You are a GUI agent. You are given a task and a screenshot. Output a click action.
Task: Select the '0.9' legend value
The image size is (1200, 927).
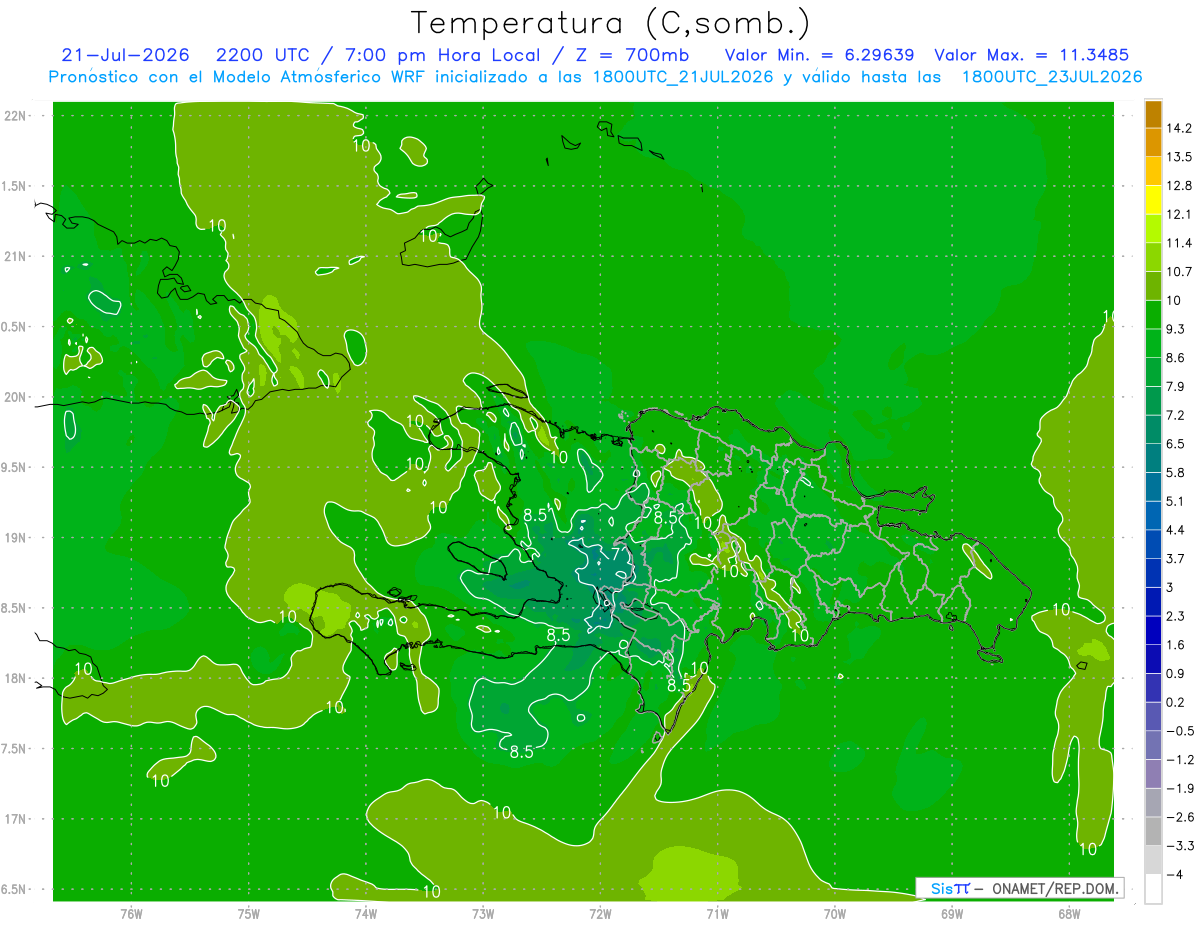tap(1175, 673)
